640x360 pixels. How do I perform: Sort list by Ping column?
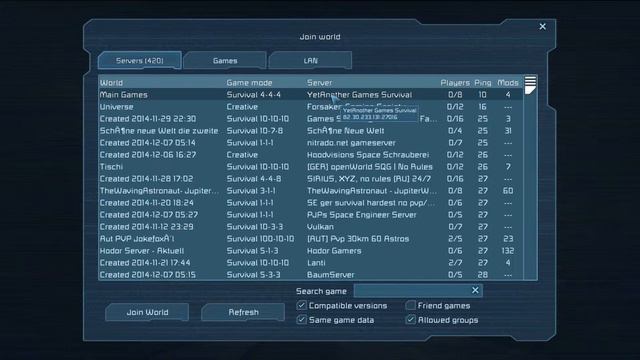pyautogui.click(x=482, y=83)
